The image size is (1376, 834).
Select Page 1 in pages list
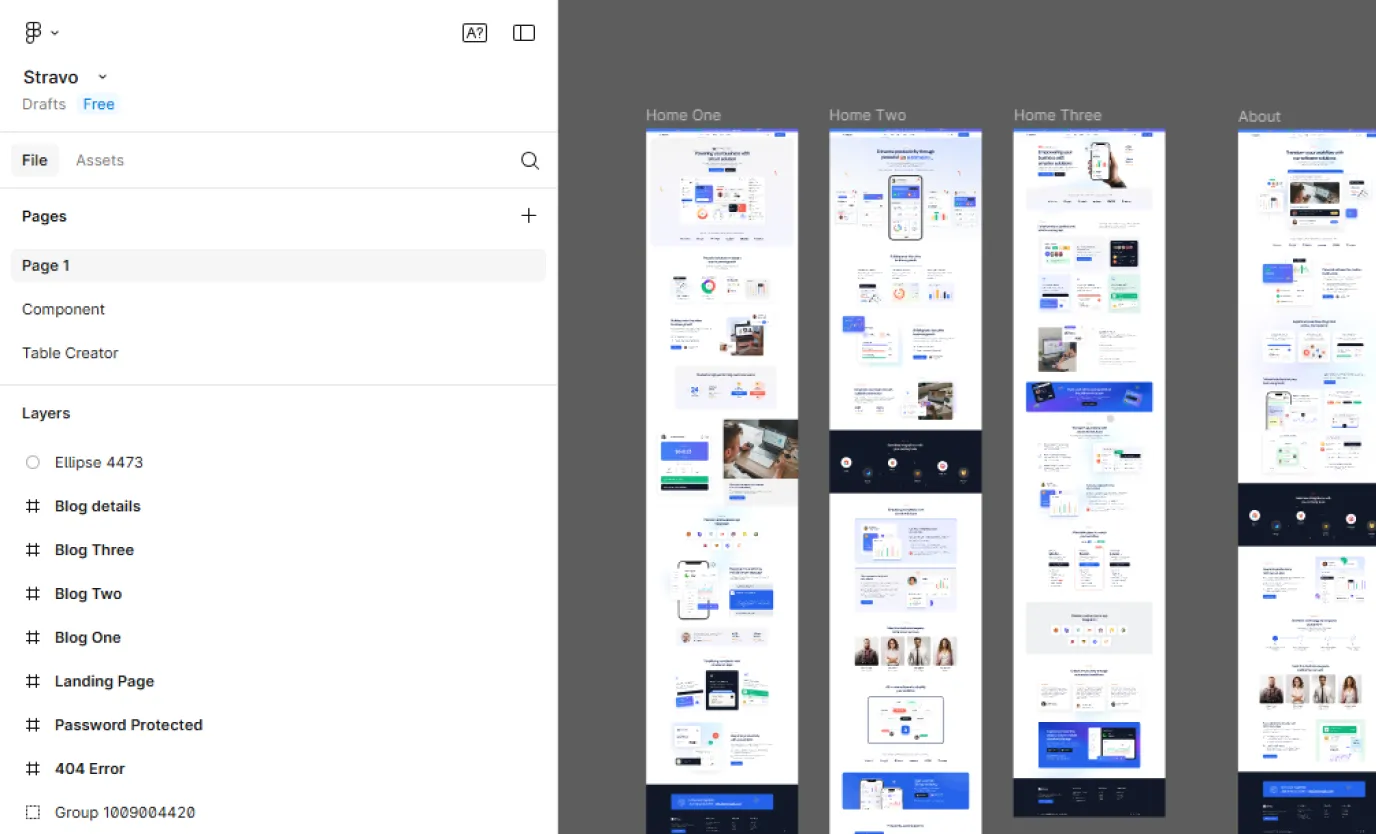tap(278, 266)
